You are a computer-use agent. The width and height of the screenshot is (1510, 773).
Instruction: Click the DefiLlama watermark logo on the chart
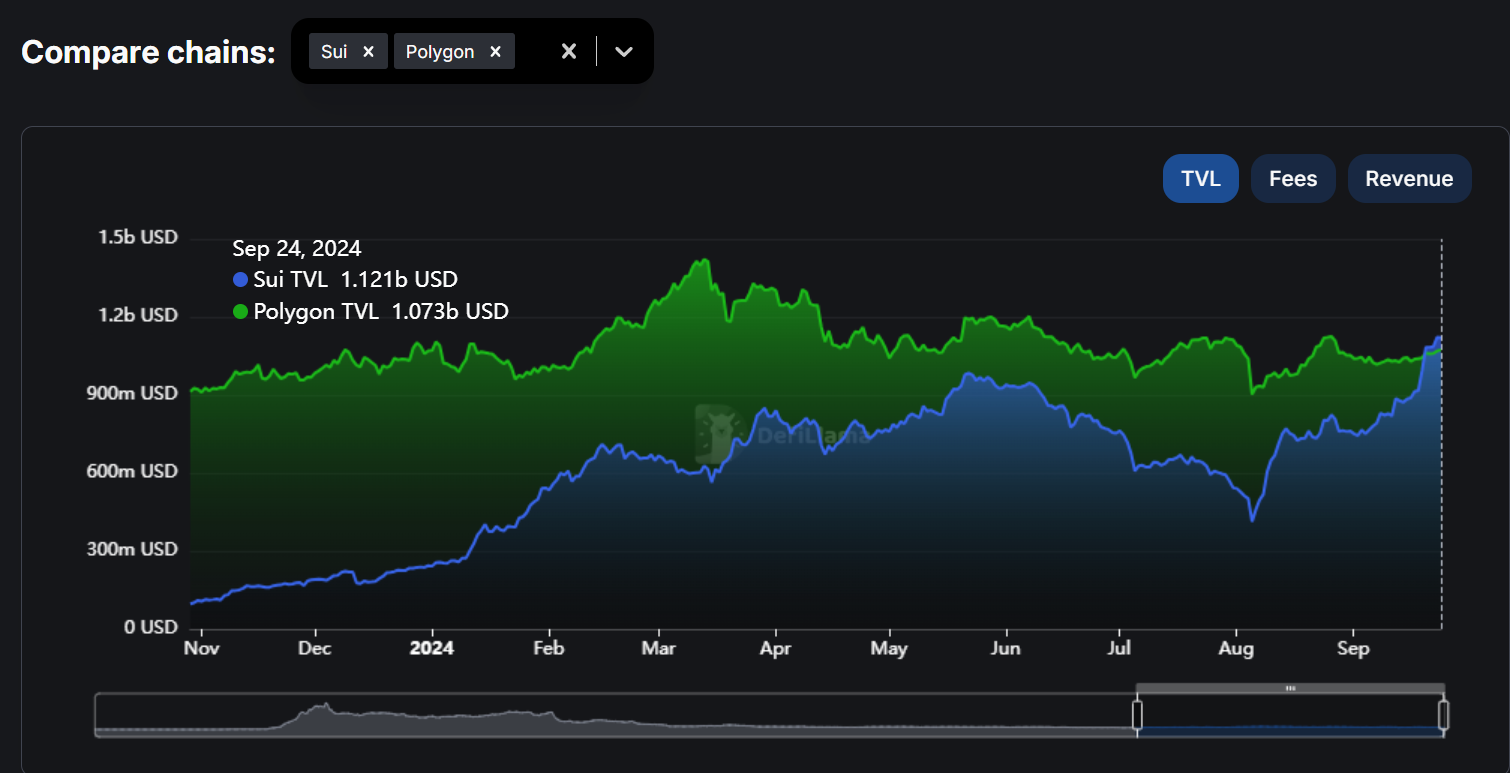[717, 434]
